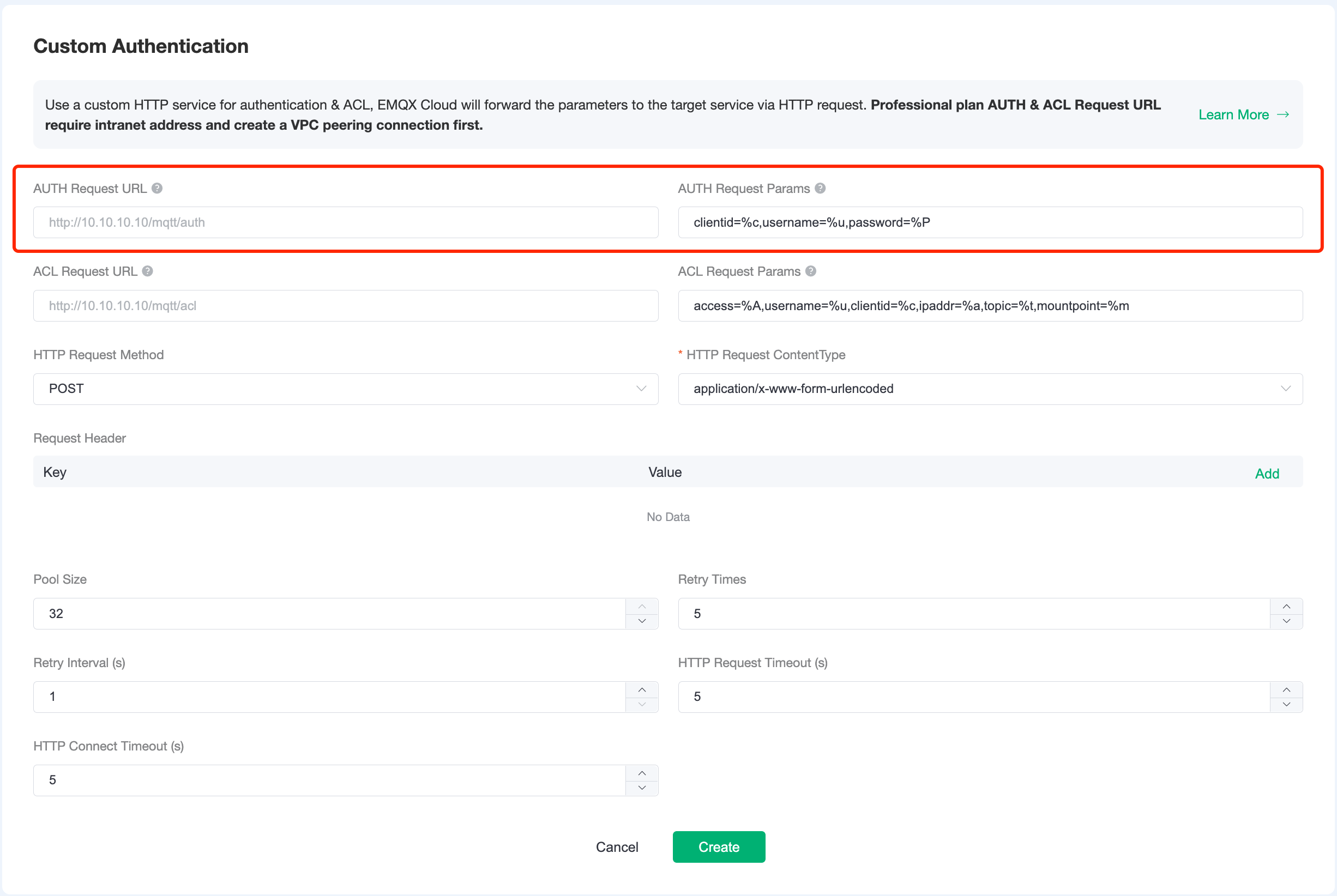Increase HTTP Connect Timeout with up arrow
The height and width of the screenshot is (896, 1337).
click(x=642, y=773)
